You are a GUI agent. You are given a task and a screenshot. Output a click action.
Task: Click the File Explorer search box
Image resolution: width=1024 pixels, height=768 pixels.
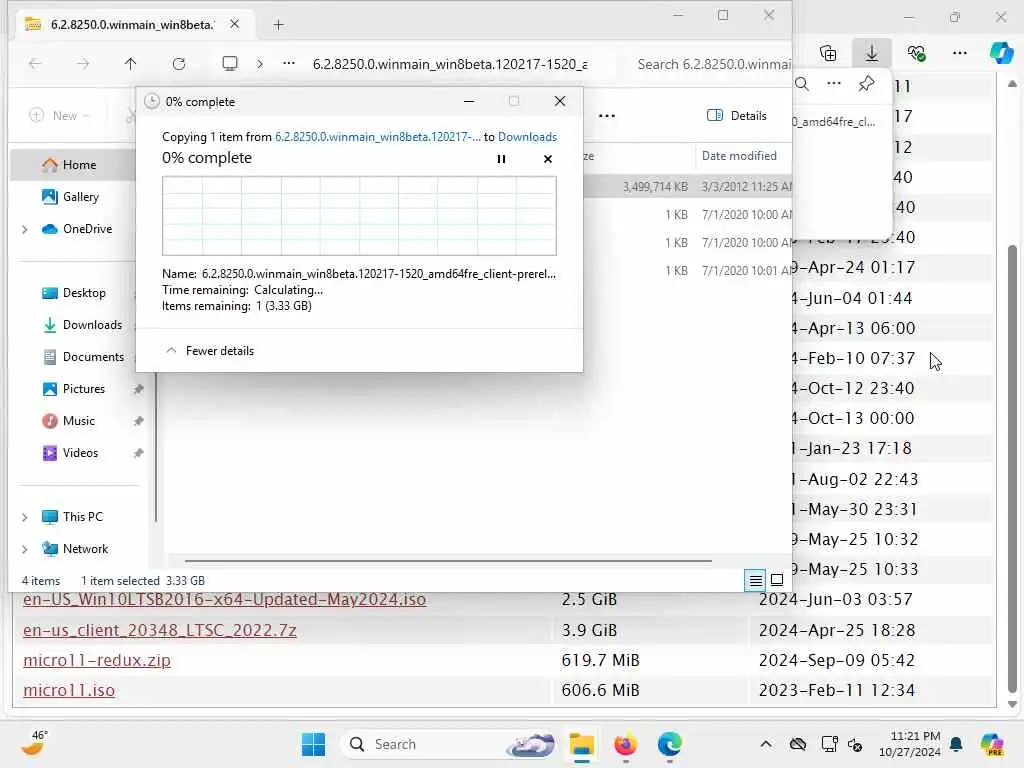tap(712, 64)
